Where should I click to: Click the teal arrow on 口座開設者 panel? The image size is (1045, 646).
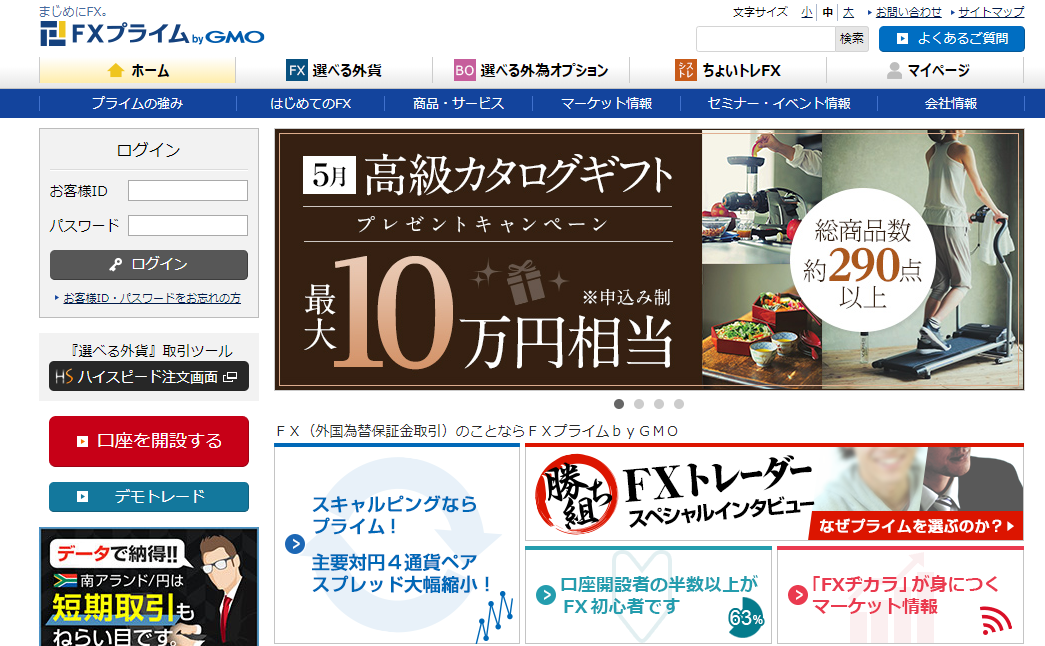tap(546, 595)
